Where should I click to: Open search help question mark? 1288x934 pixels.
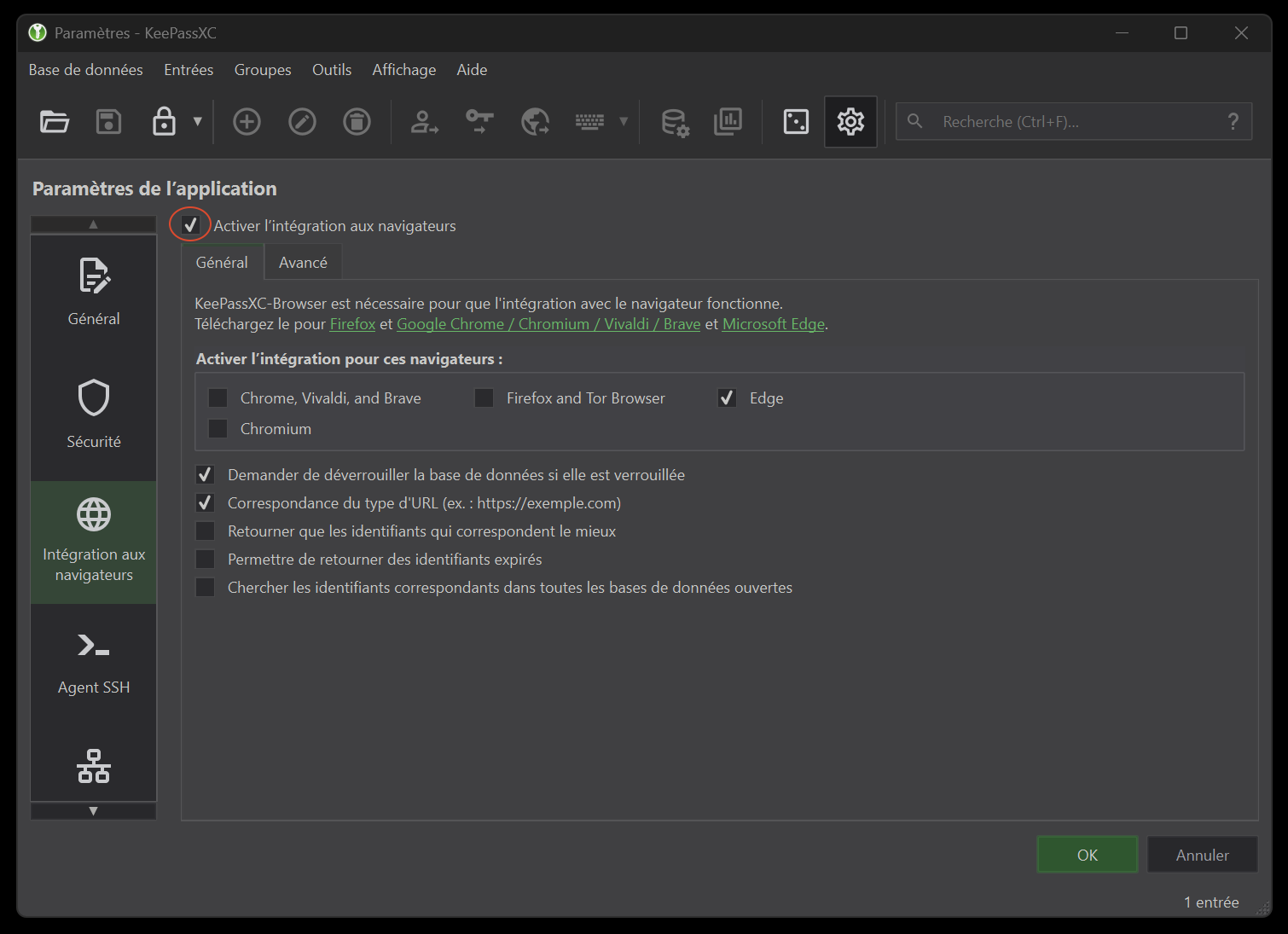(1233, 121)
